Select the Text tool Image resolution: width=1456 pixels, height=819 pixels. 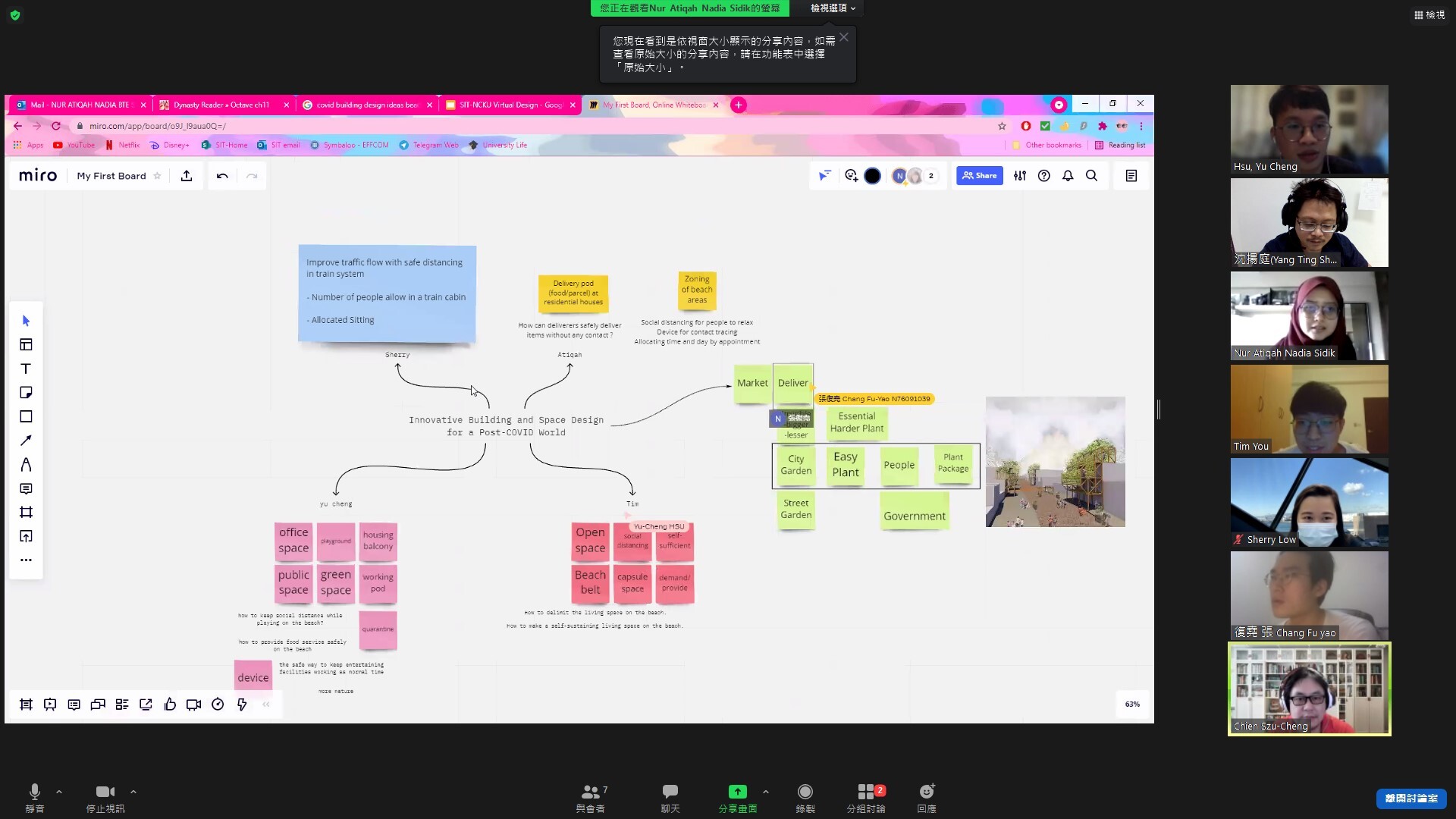coord(26,369)
